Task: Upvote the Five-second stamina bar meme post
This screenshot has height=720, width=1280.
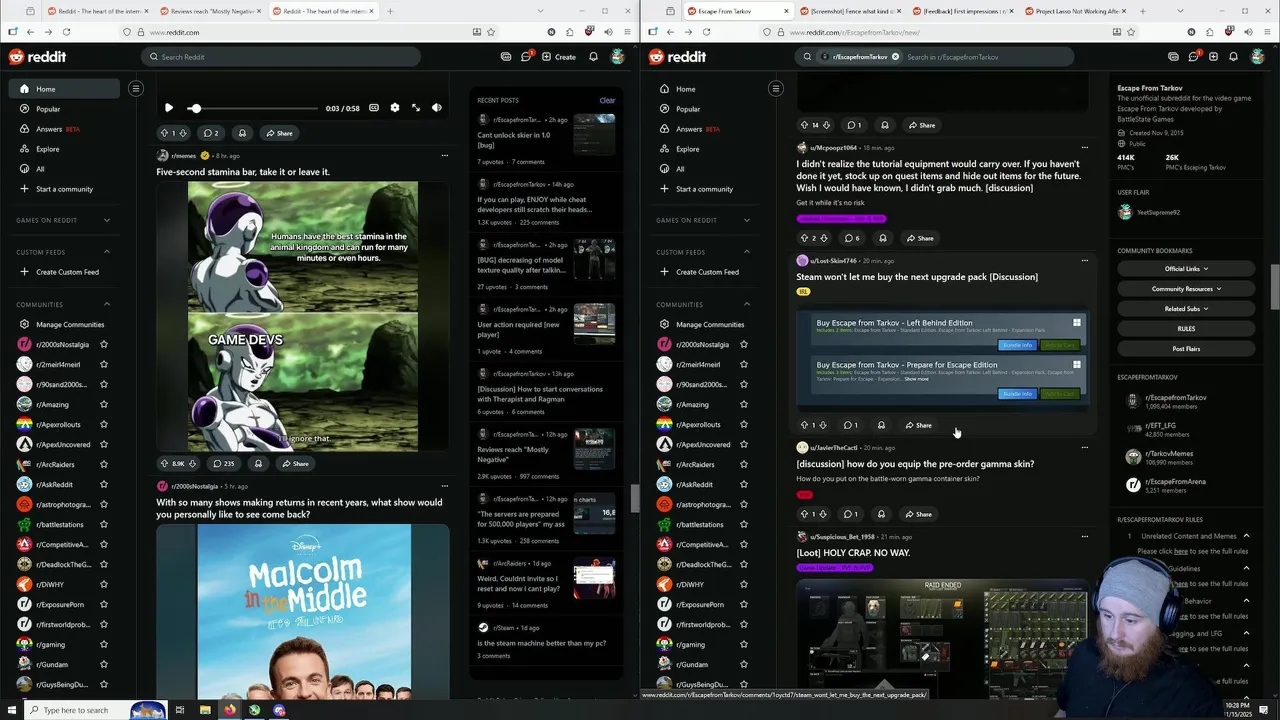Action: 165,464
